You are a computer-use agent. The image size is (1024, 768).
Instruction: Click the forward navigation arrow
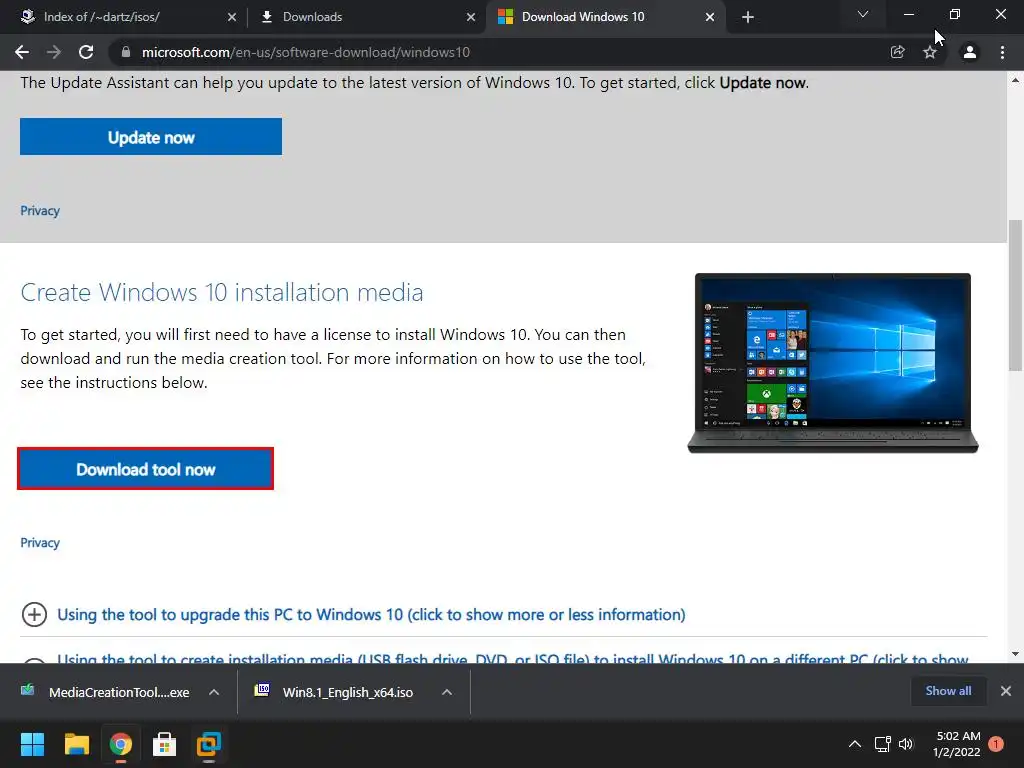tap(54, 52)
